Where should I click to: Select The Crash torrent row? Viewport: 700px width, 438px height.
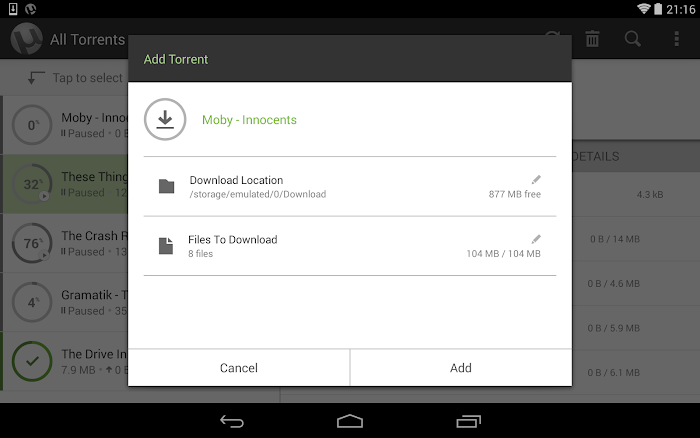[x=65, y=243]
